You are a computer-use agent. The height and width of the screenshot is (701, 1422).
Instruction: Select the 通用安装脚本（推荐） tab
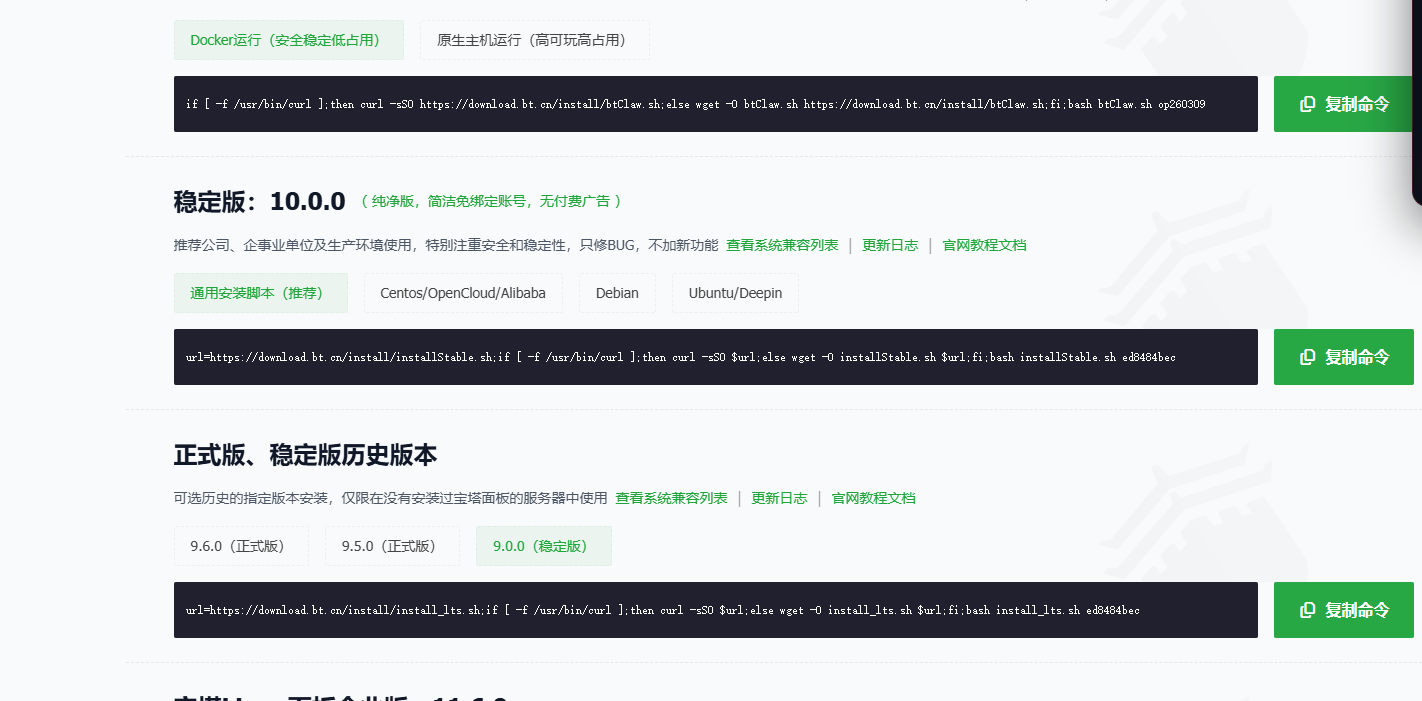click(x=261, y=293)
